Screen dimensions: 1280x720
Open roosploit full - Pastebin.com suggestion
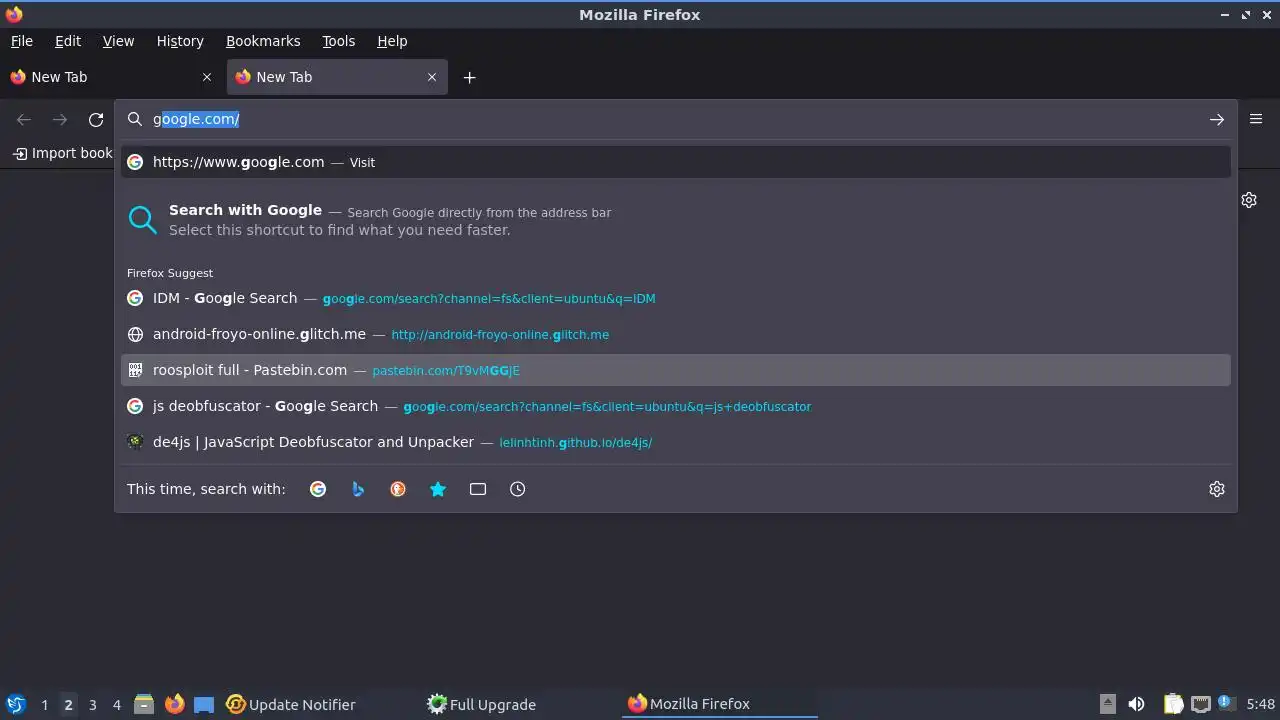point(676,370)
